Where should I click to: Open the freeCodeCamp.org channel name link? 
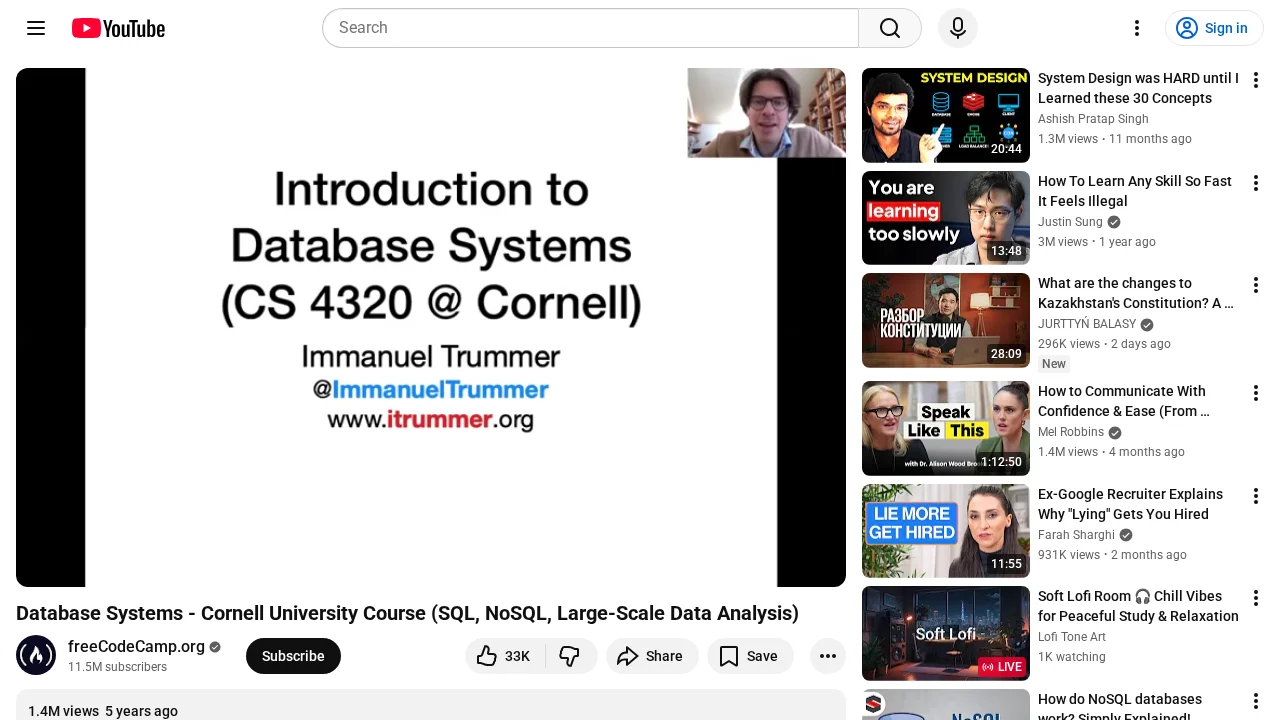[136, 647]
